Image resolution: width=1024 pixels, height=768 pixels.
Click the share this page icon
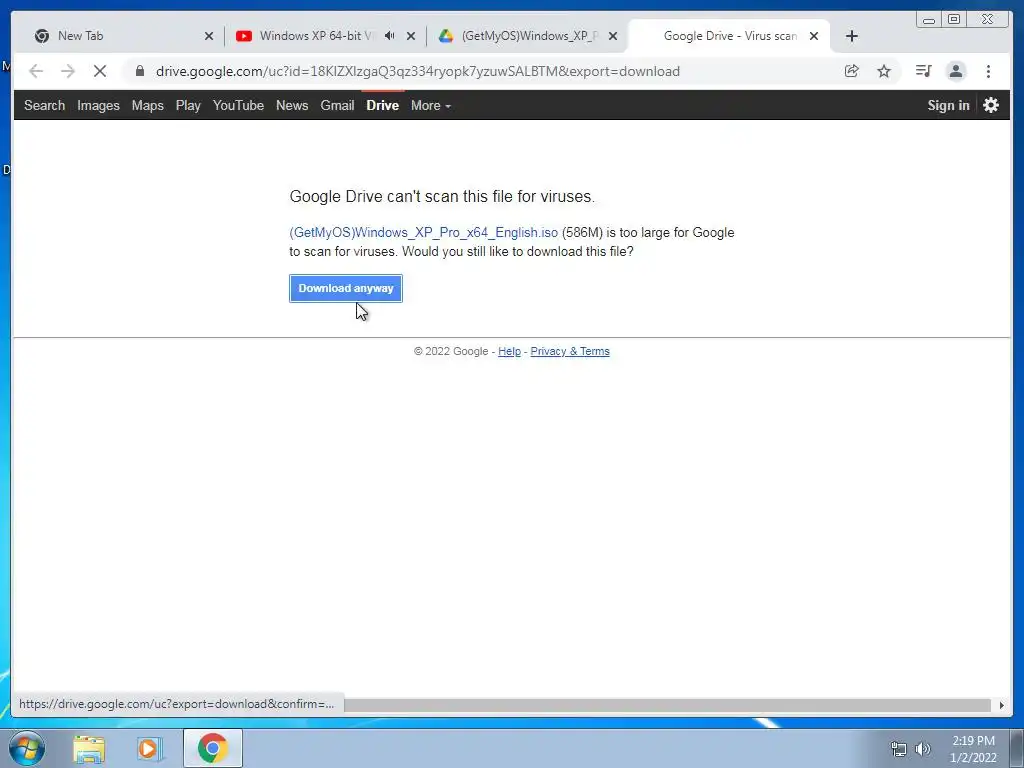852,71
